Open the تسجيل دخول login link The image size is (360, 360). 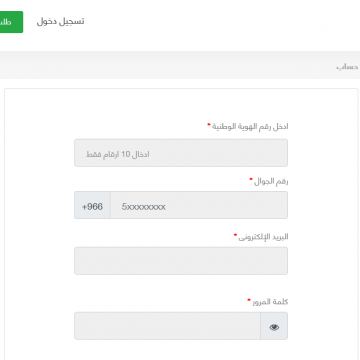[60, 21]
